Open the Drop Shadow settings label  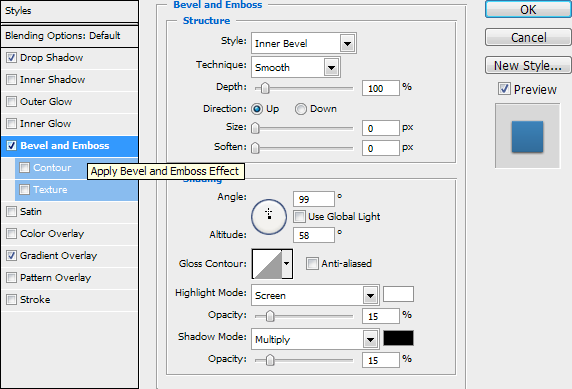[x=51, y=58]
